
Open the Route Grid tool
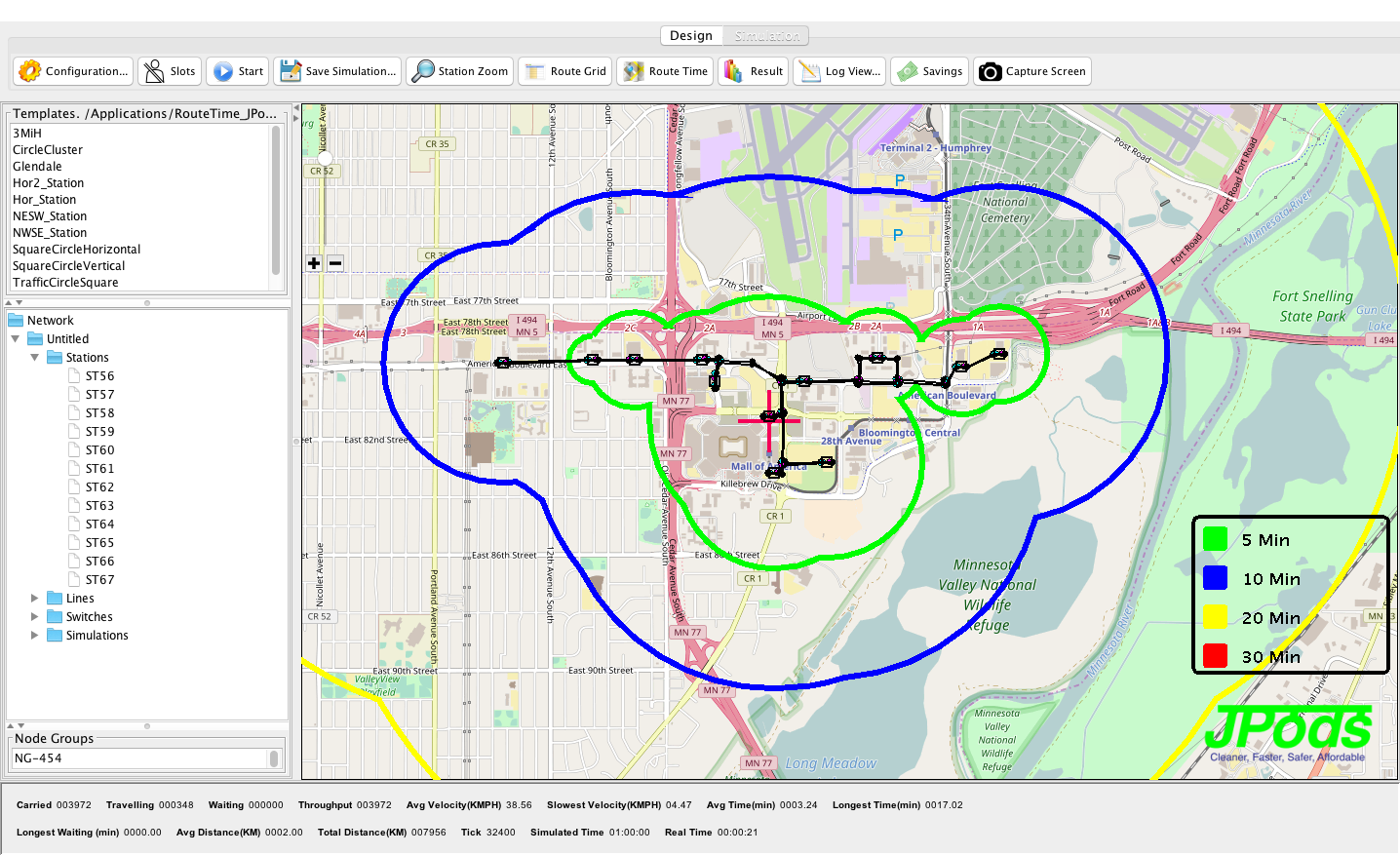click(x=534, y=71)
